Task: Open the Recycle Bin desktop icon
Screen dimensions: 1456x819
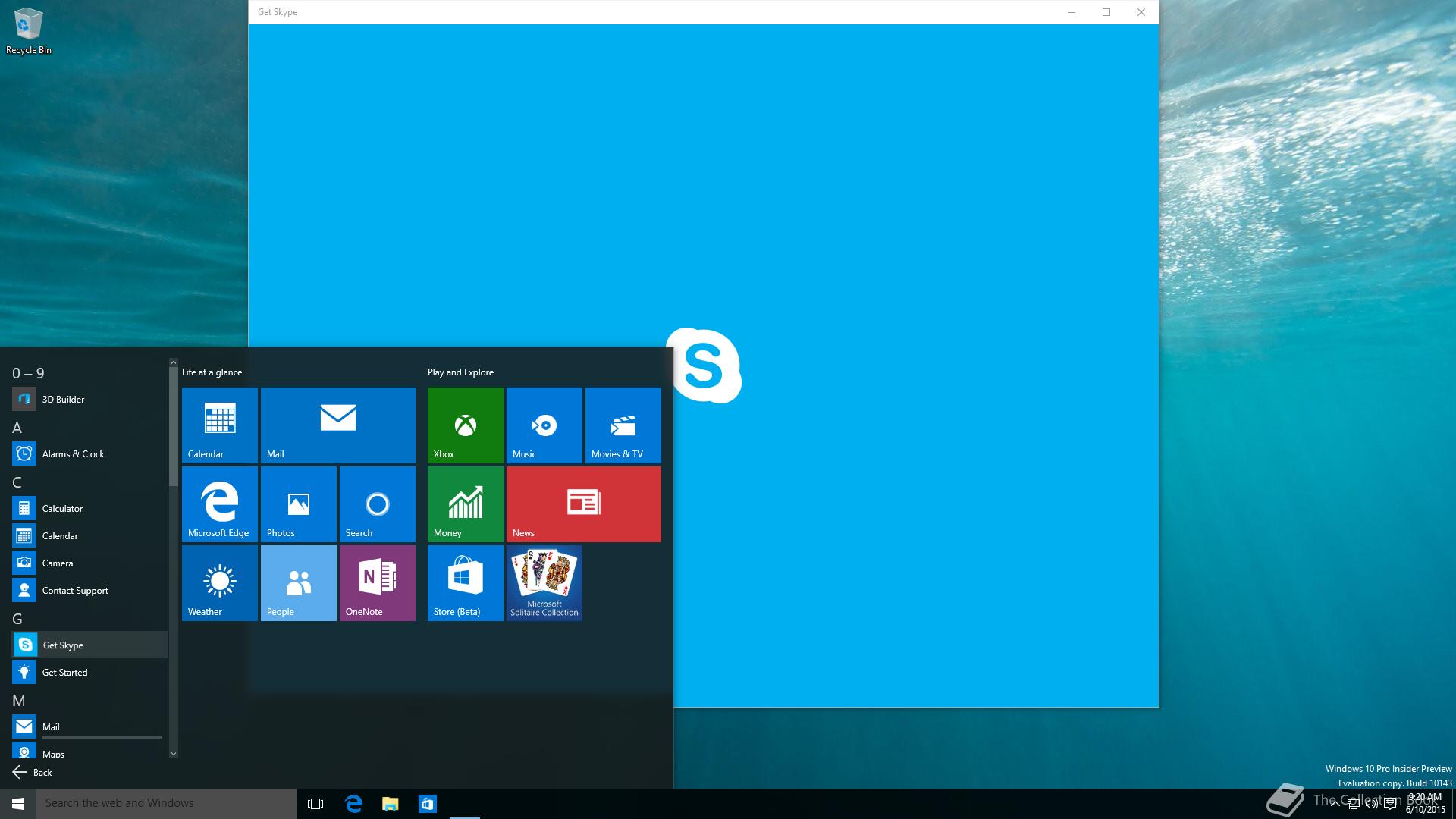Action: [x=29, y=31]
